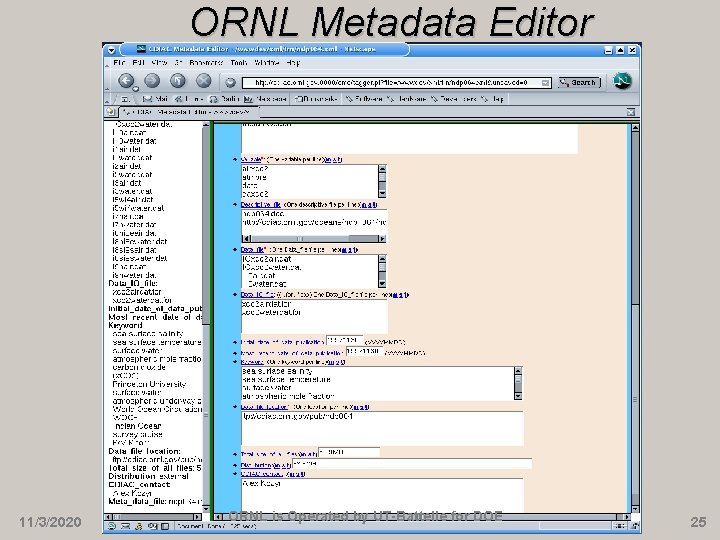
Task: Click the Data_file field link
Action: 253,249
